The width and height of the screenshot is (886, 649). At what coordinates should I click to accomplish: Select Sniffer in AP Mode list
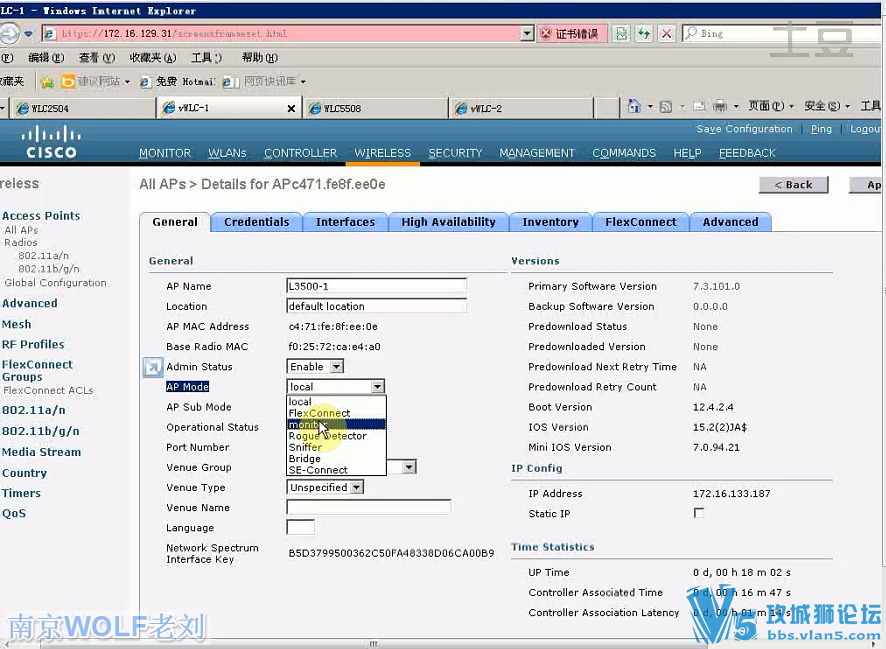[336, 447]
